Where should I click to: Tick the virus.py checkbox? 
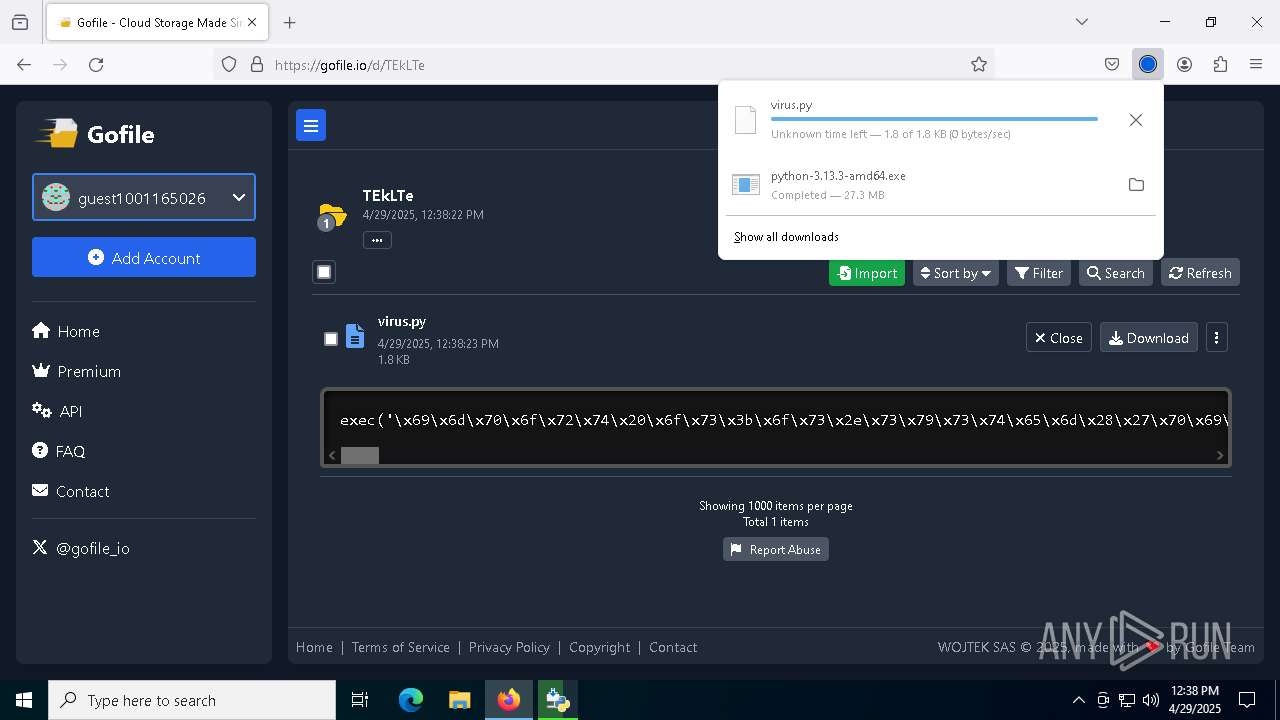pyautogui.click(x=331, y=339)
